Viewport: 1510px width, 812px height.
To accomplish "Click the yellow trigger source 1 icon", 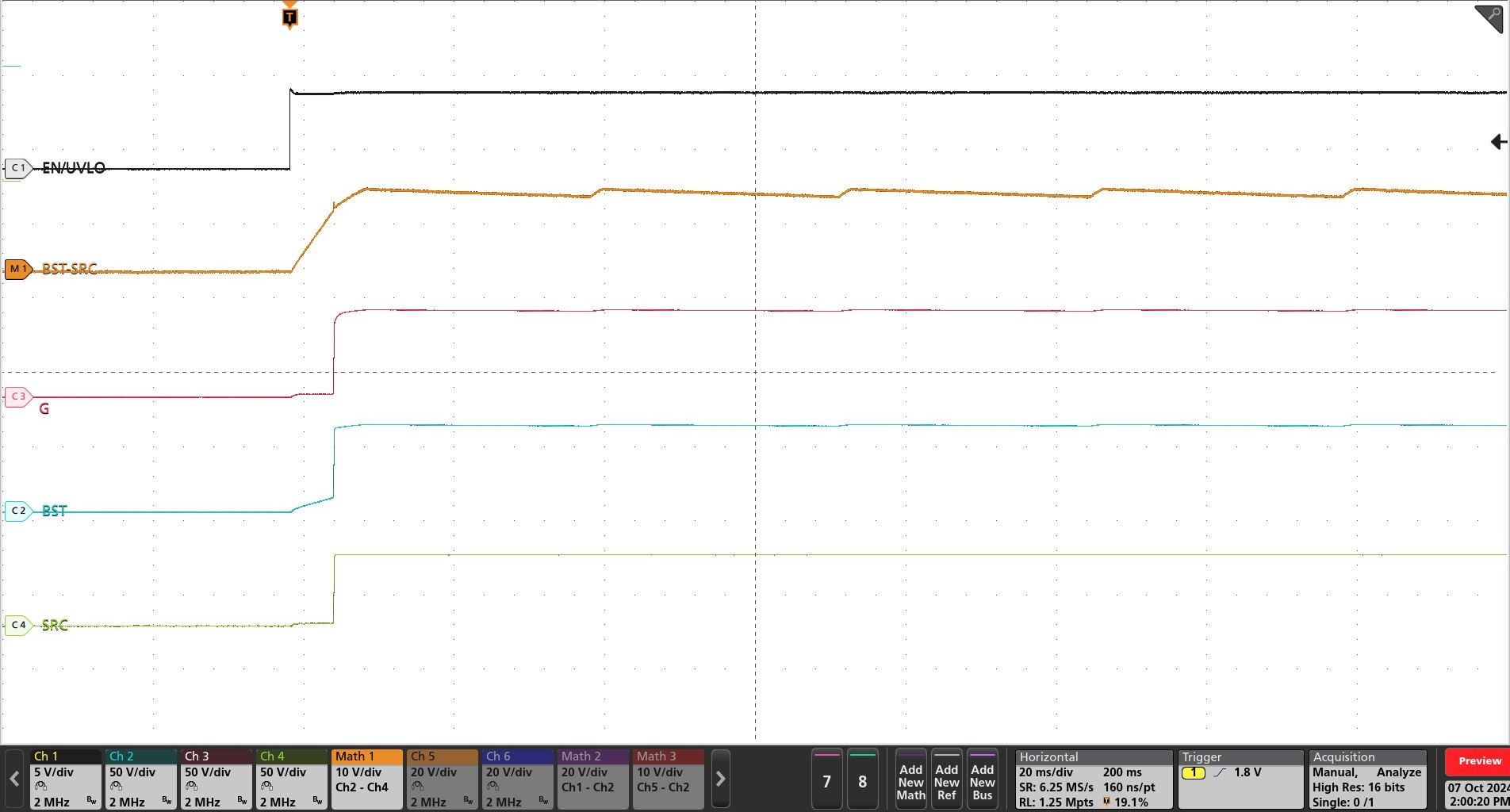I will pos(1194,772).
